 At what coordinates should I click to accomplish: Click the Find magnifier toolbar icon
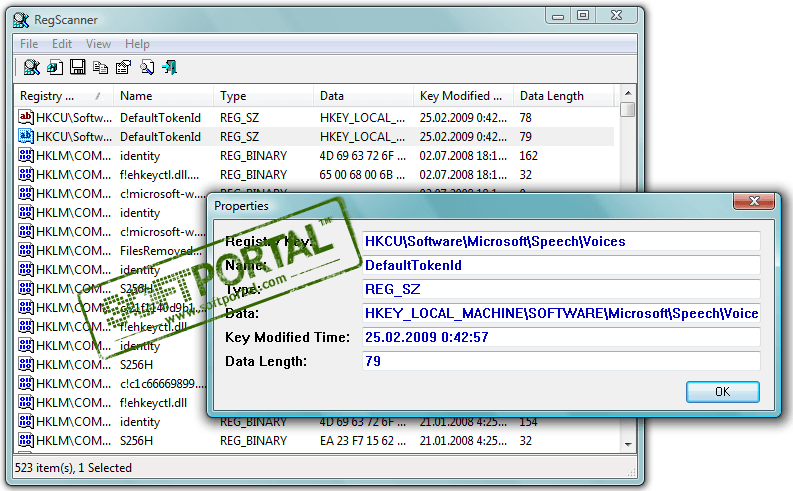coord(147,67)
